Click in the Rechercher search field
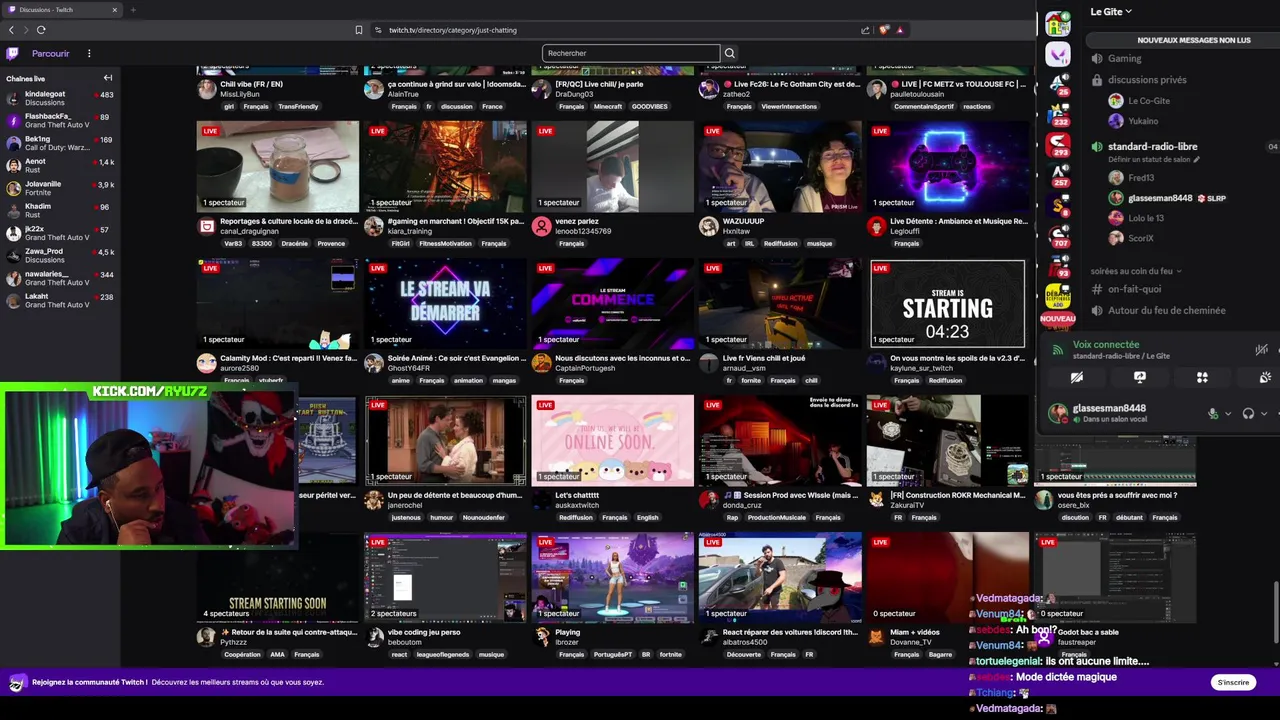The height and width of the screenshot is (720, 1280). [x=630, y=53]
